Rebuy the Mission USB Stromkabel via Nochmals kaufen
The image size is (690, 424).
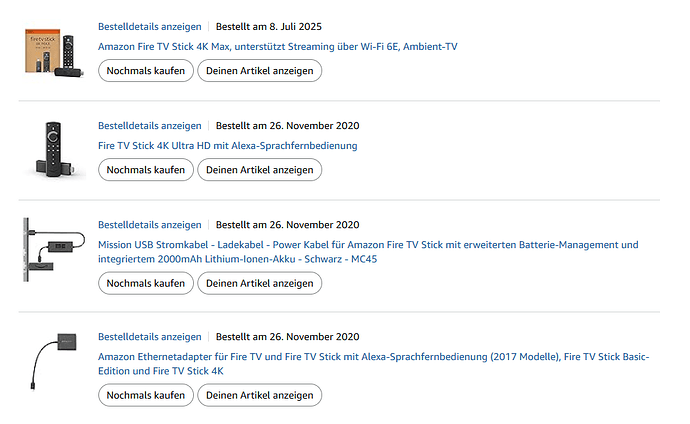pyautogui.click(x=145, y=283)
